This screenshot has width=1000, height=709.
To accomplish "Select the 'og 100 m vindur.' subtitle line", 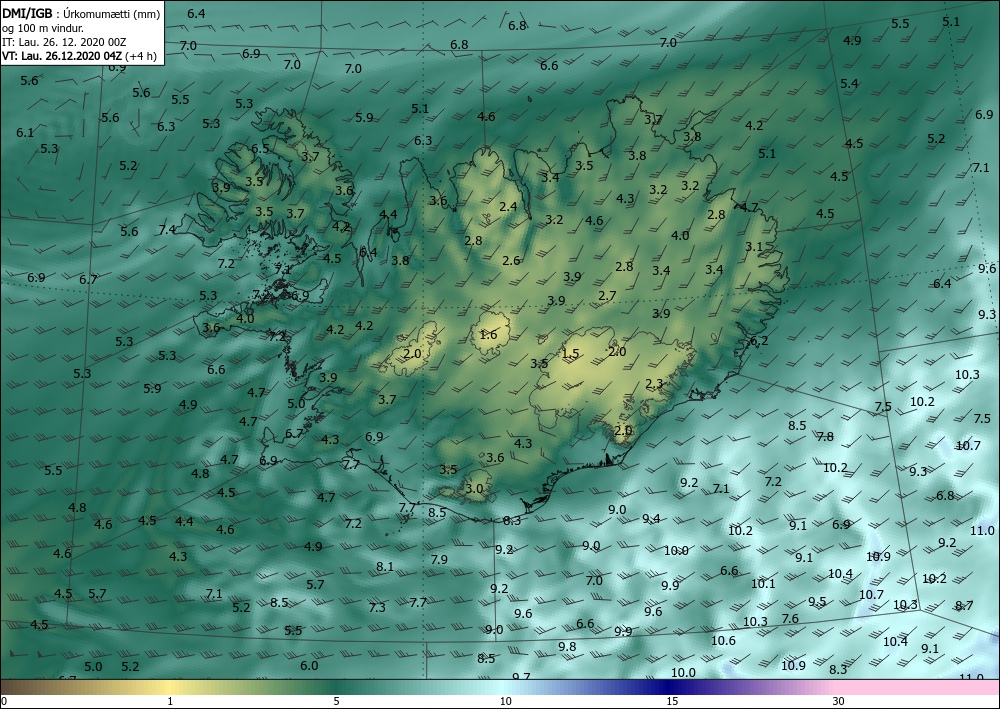I will click(x=43, y=27).
